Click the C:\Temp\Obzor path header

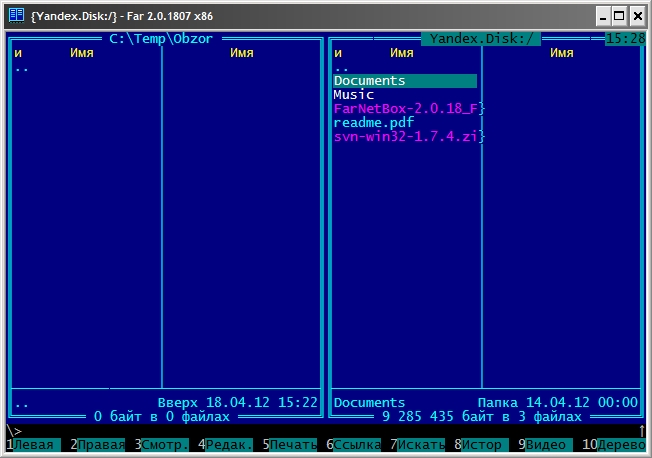(161, 39)
